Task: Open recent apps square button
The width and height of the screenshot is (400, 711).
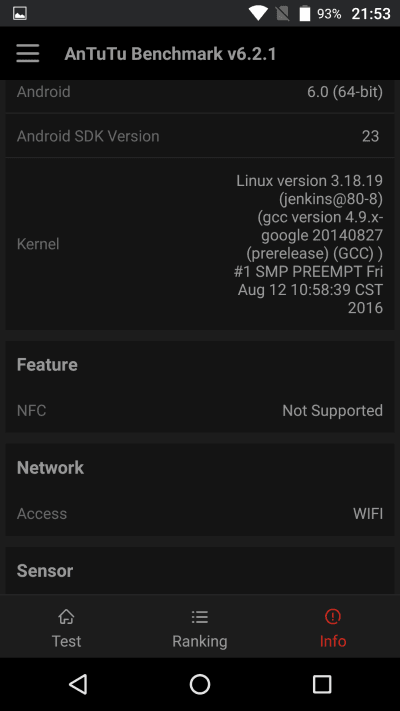Action: pyautogui.click(x=322, y=684)
